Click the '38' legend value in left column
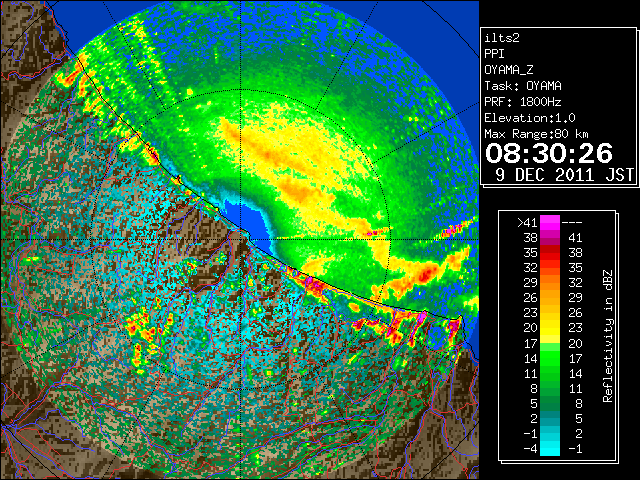The image size is (640, 480). click(531, 238)
